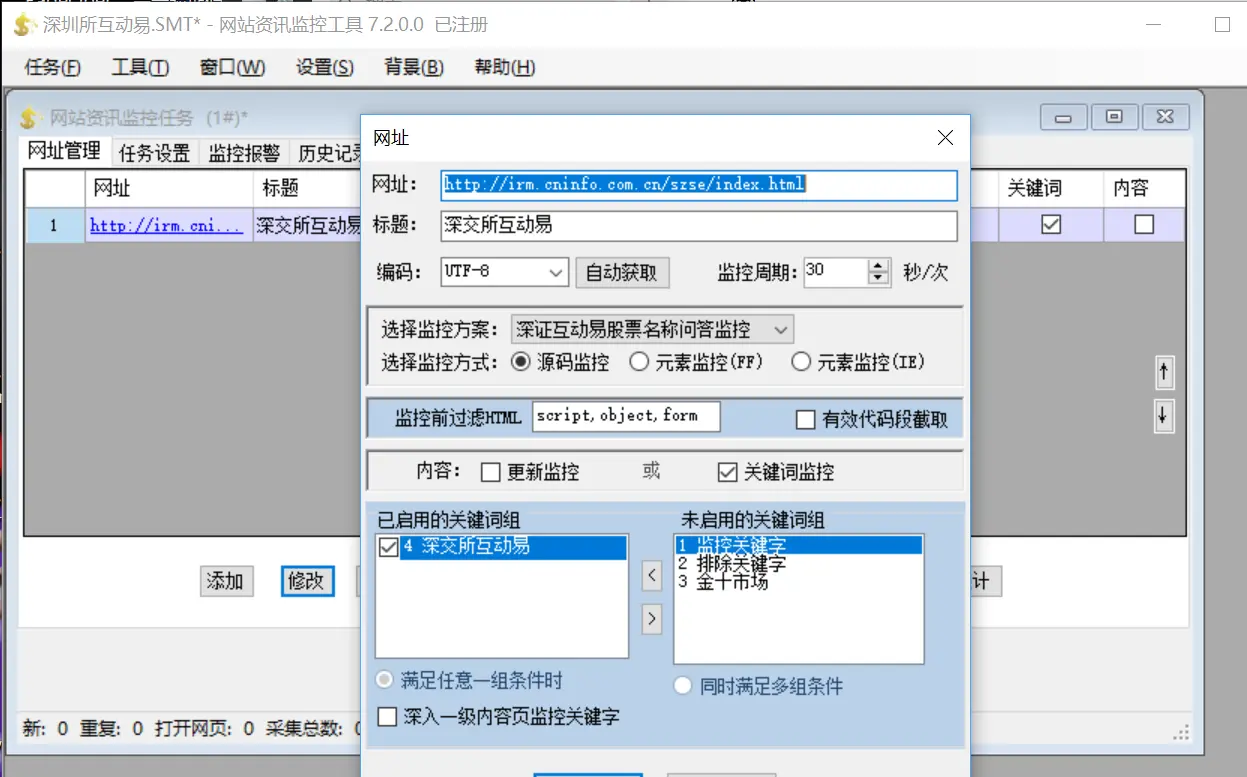The height and width of the screenshot is (777, 1247).
Task: Switch to the 网址管理 tab
Action: [x=64, y=151]
